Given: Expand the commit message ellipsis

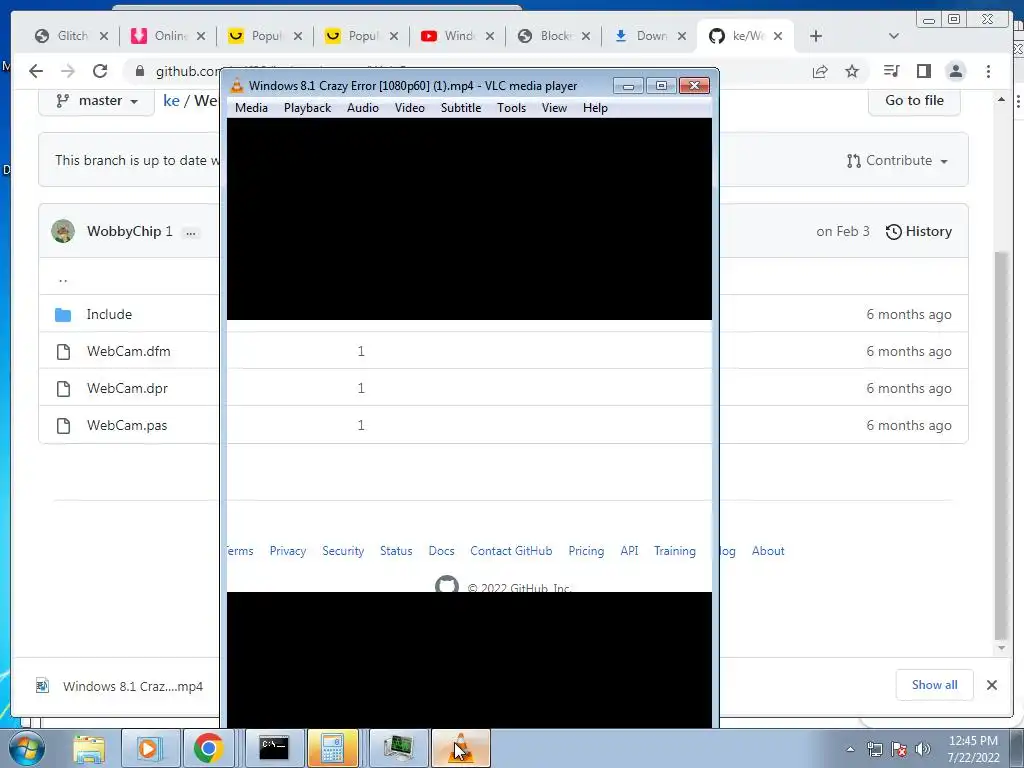Looking at the screenshot, I should pos(190,232).
